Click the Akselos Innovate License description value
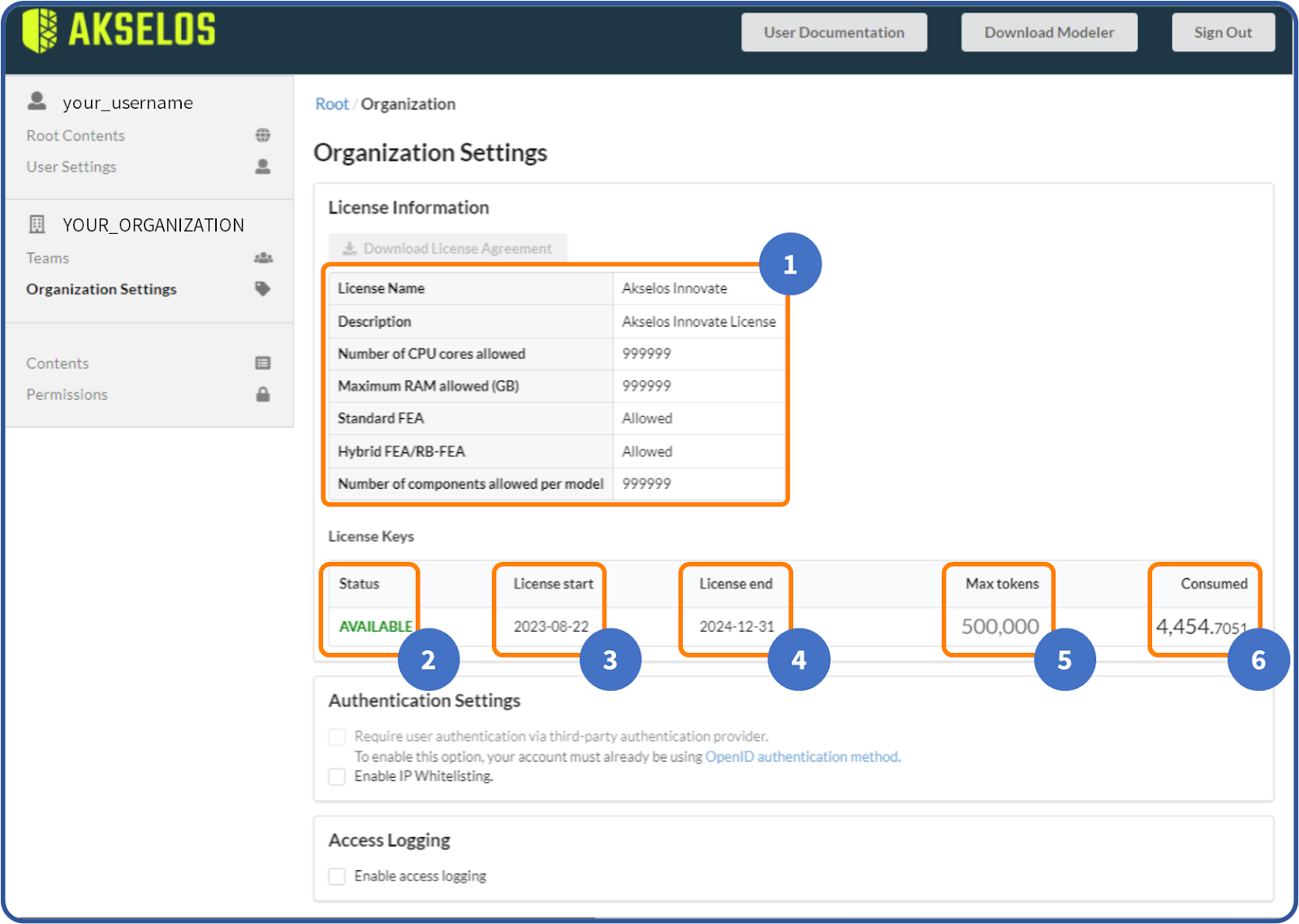This screenshot has height=924, width=1299. (699, 322)
